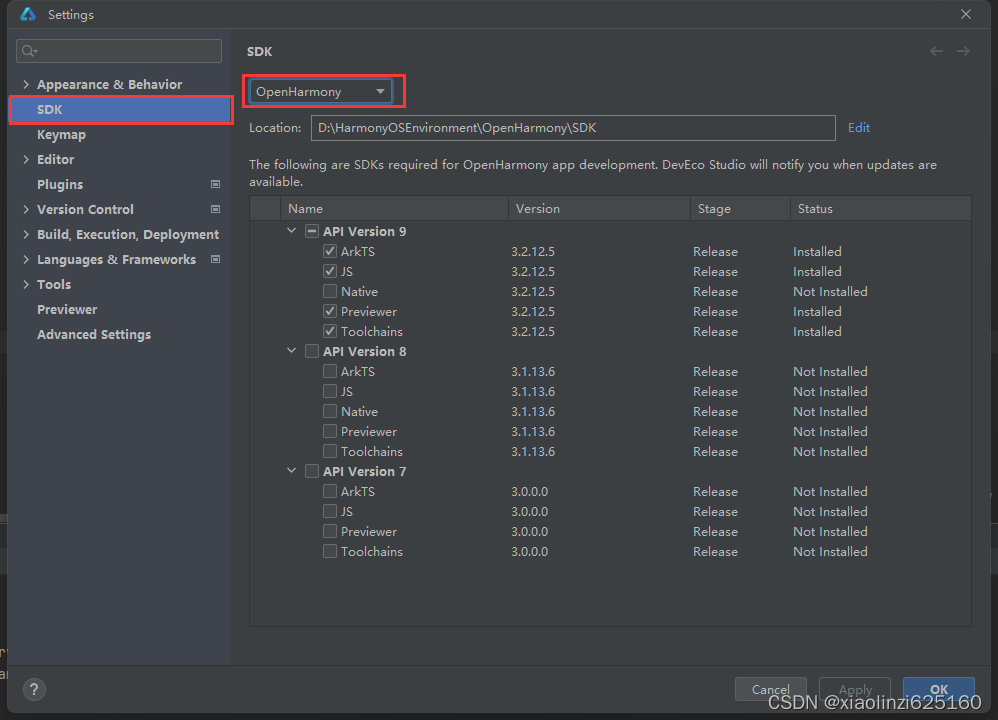Click the project-level icon beside Plugins
Screen dimensions: 998x720
(216, 184)
